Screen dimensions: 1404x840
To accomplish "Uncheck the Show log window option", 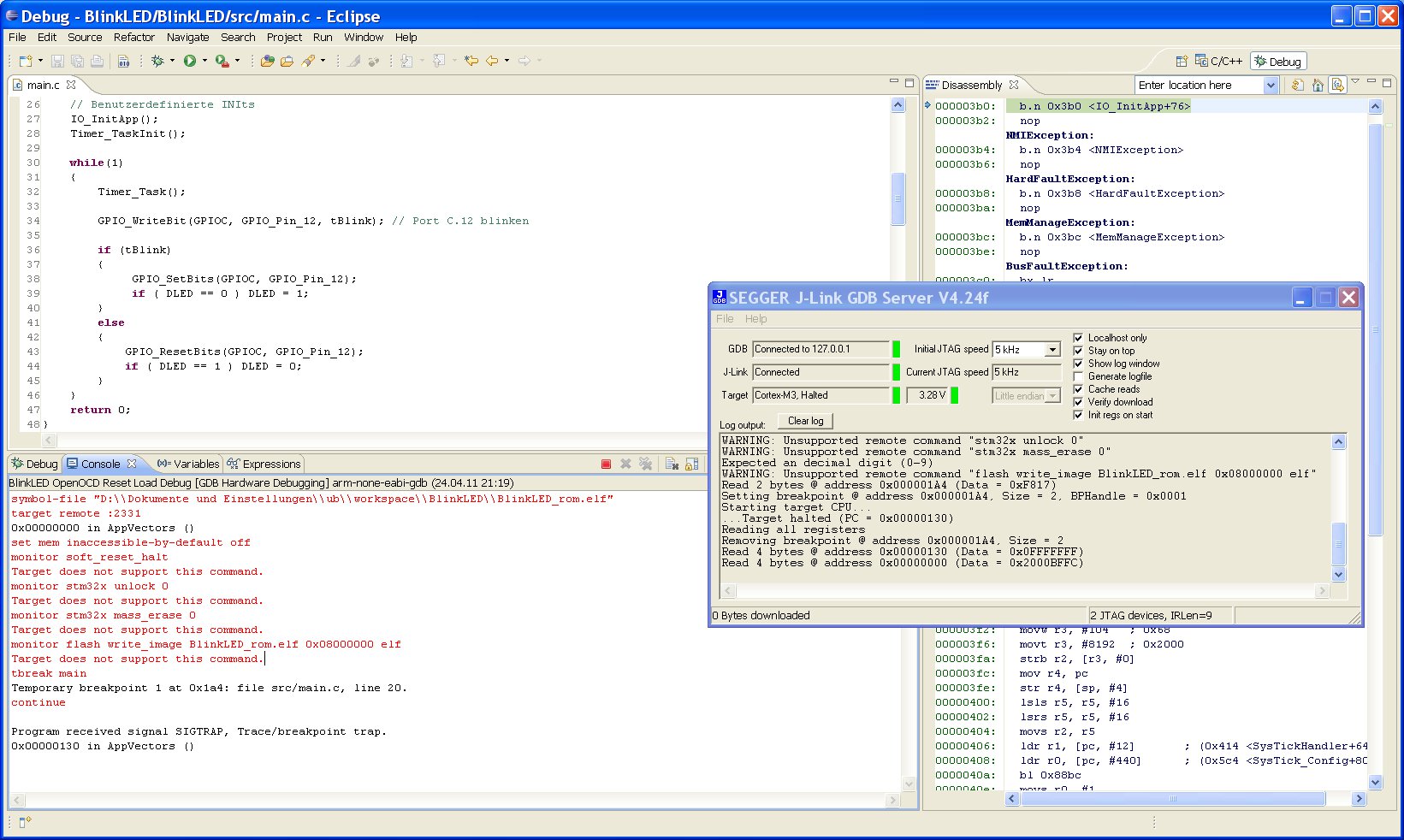I will coord(1078,364).
